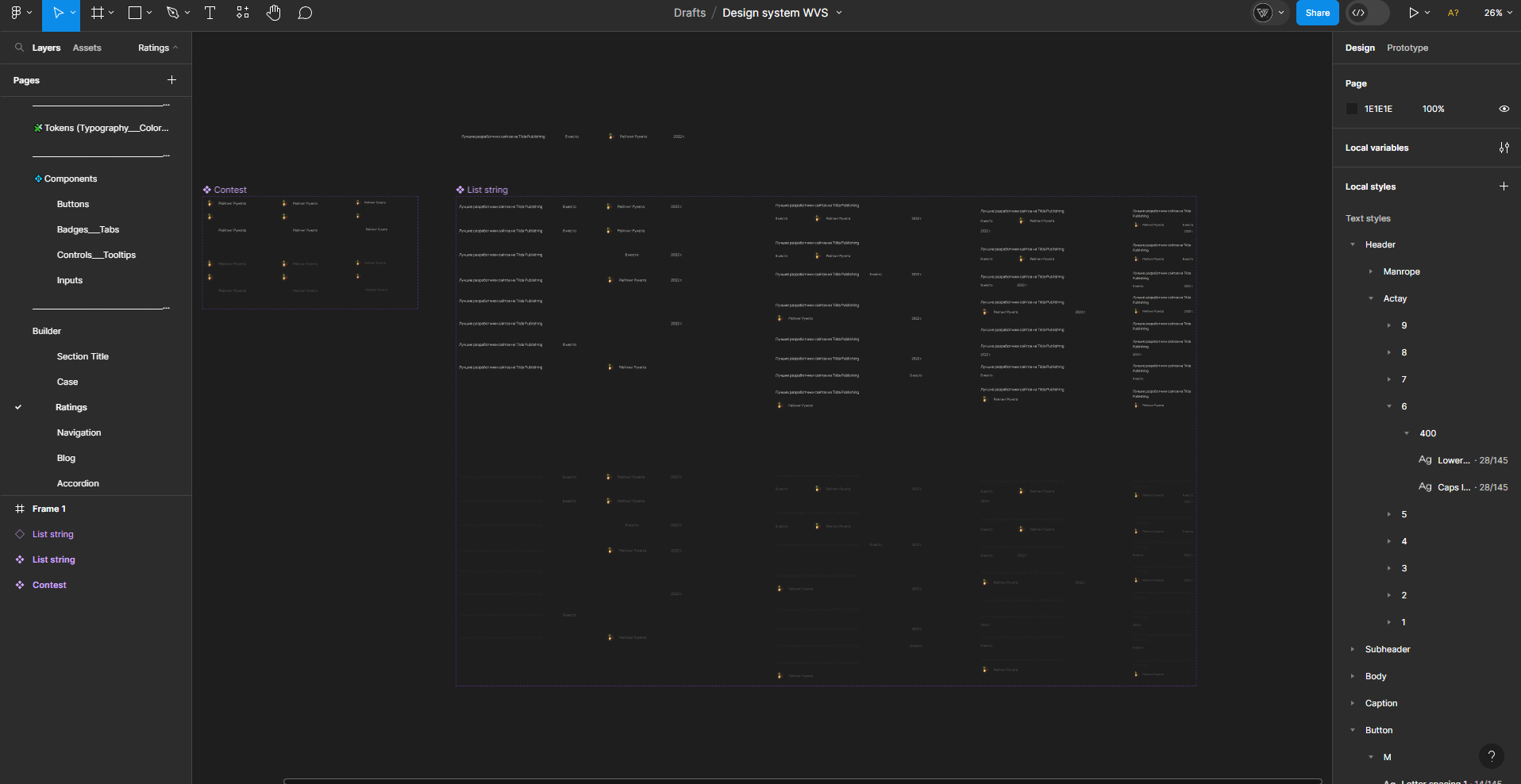Collapse the Header text styles group

click(1353, 244)
